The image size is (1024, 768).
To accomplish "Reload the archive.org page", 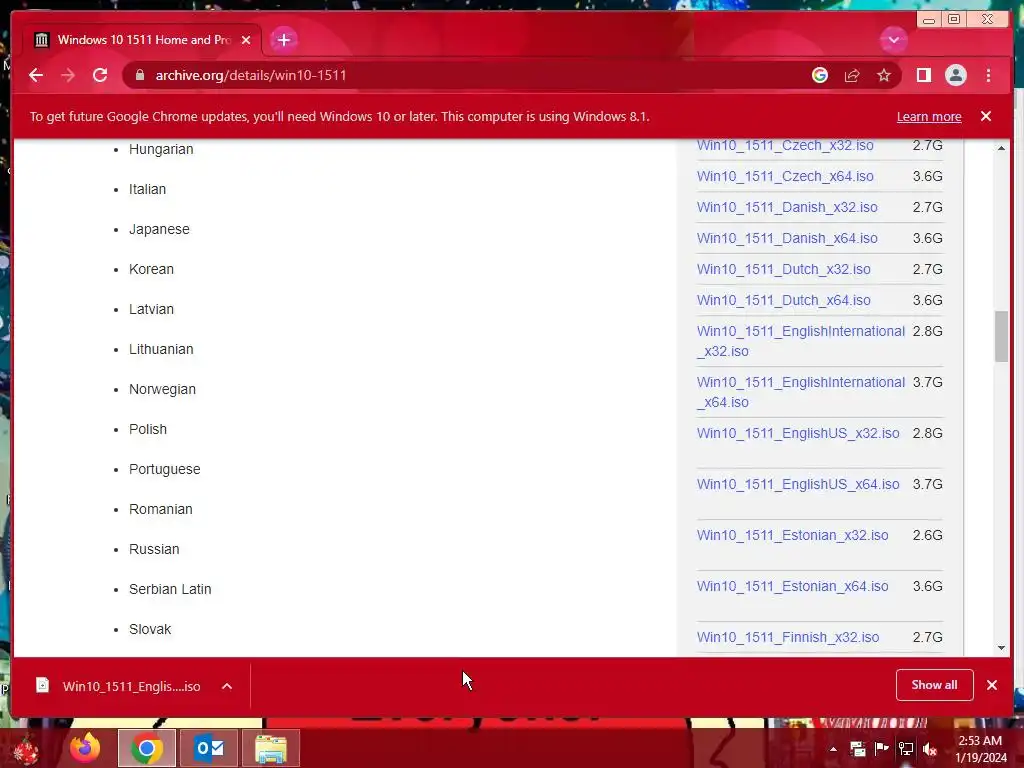I will [100, 76].
